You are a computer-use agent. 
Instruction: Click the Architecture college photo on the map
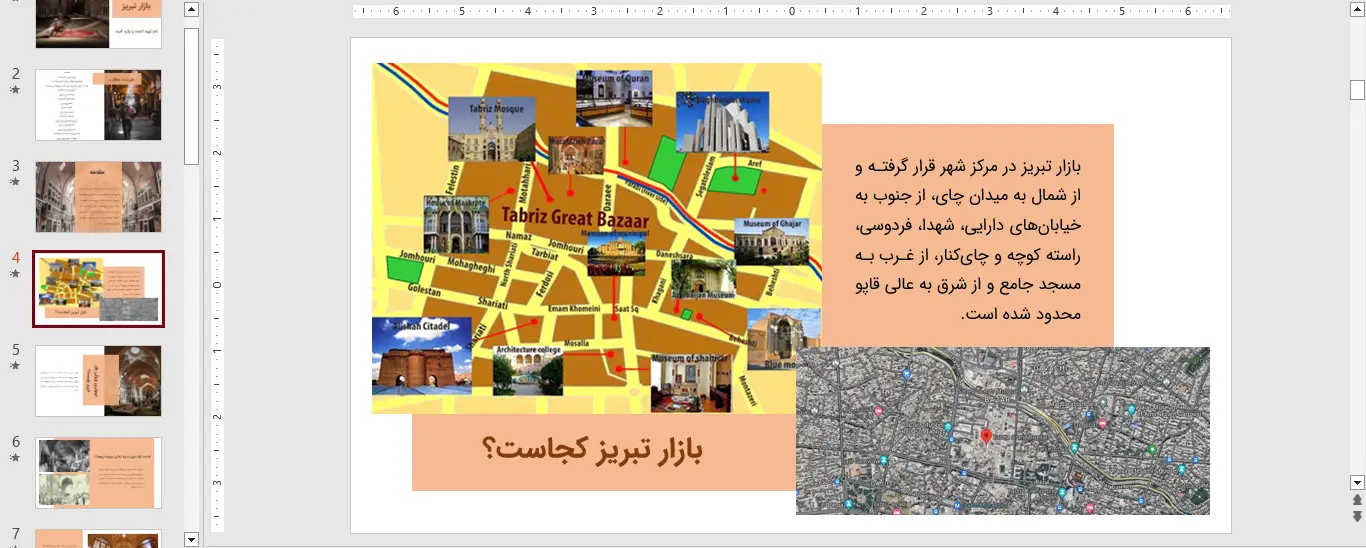(528, 370)
